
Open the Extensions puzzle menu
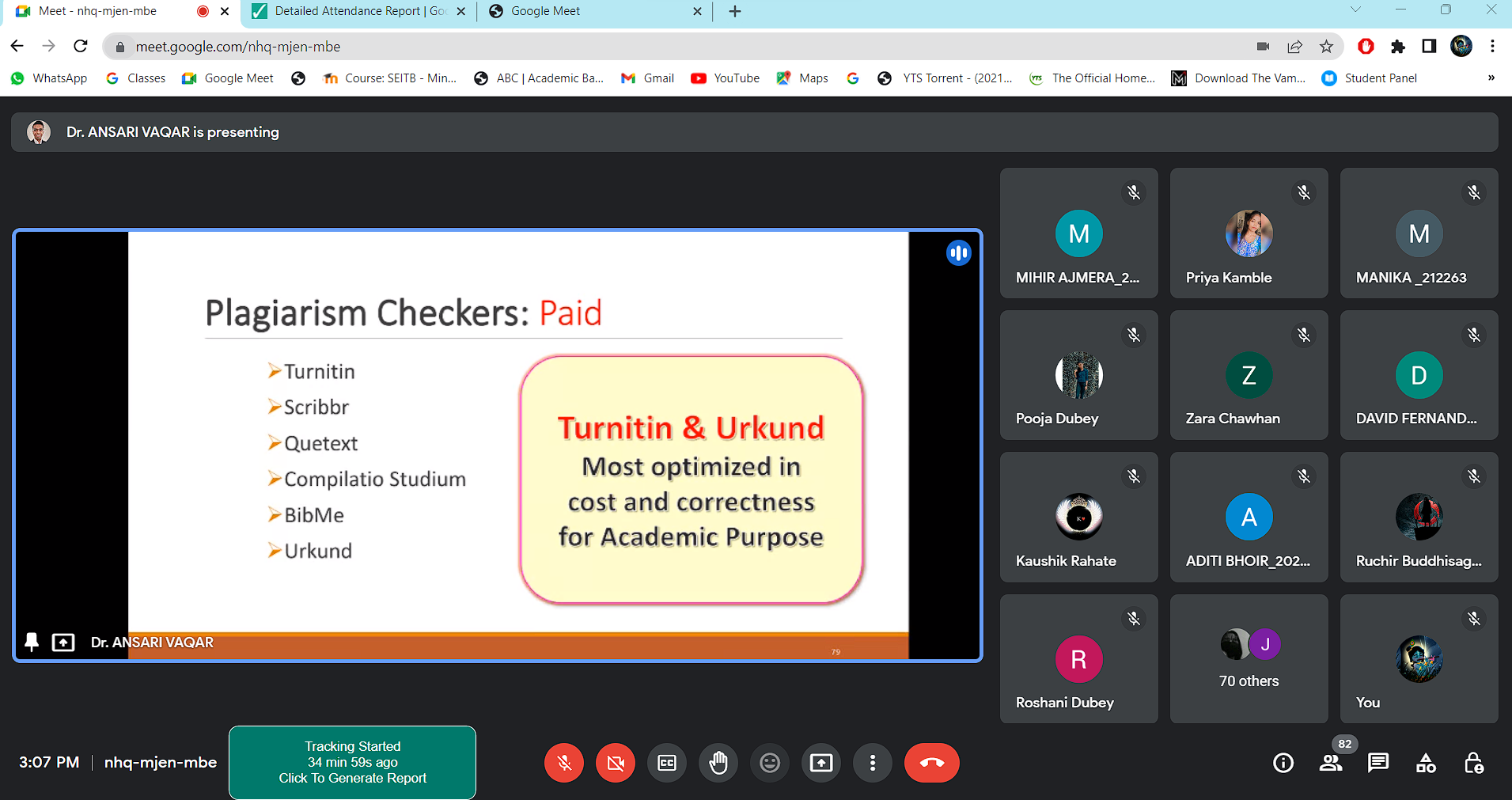click(x=1398, y=47)
